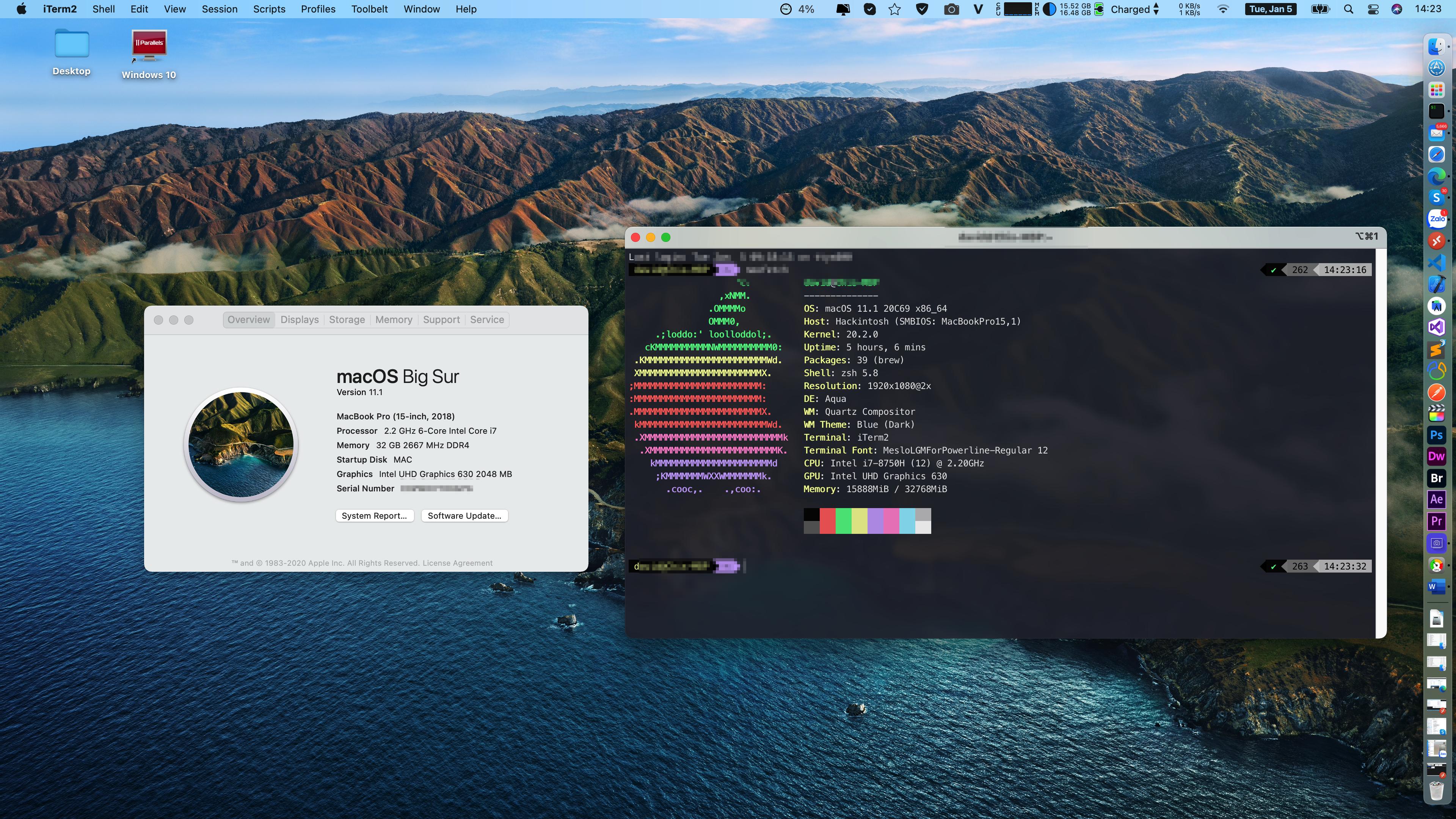Click the star icon in the menu bar
The height and width of the screenshot is (819, 1456).
895,9
